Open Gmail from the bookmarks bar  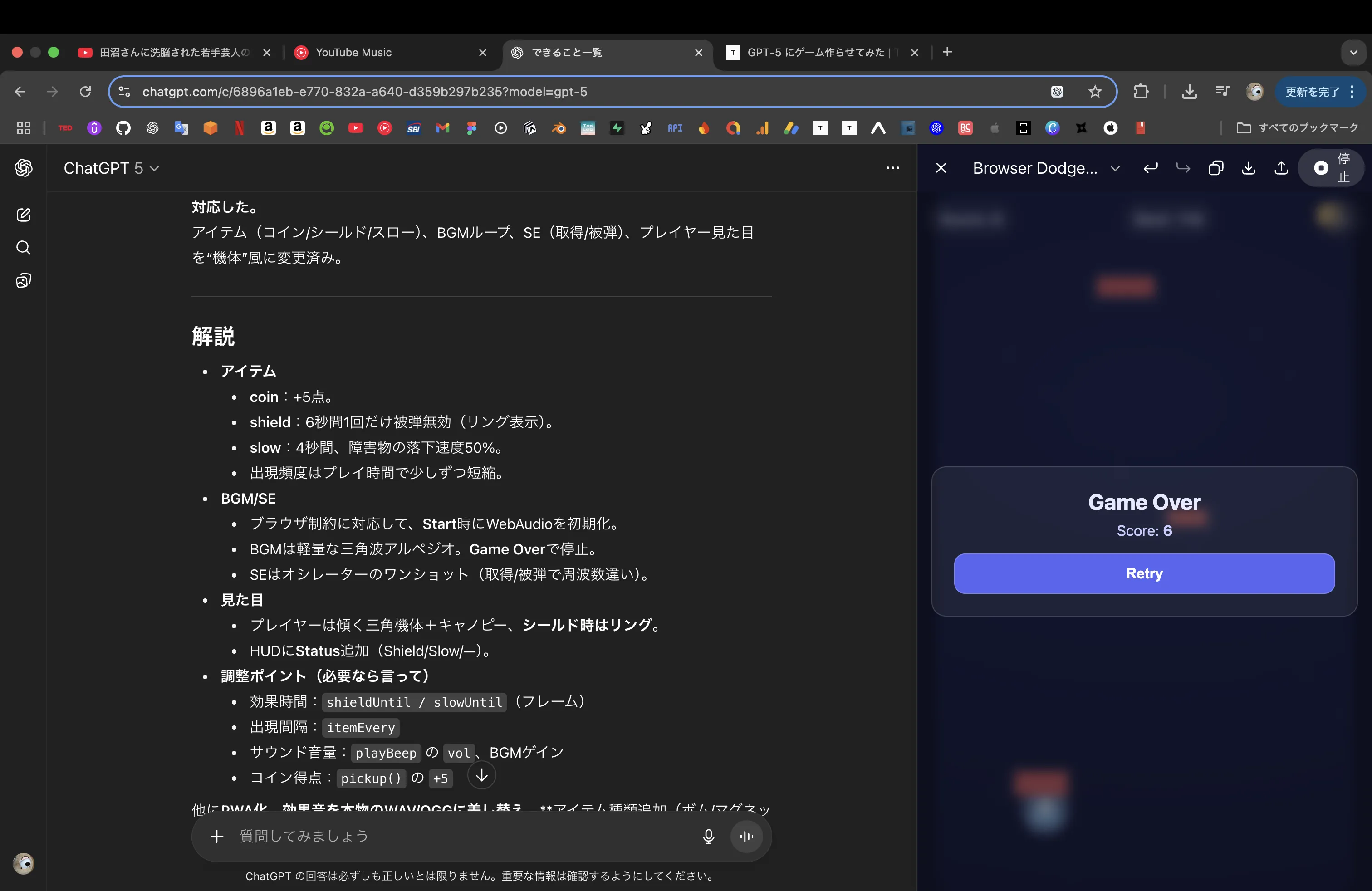tap(443, 128)
